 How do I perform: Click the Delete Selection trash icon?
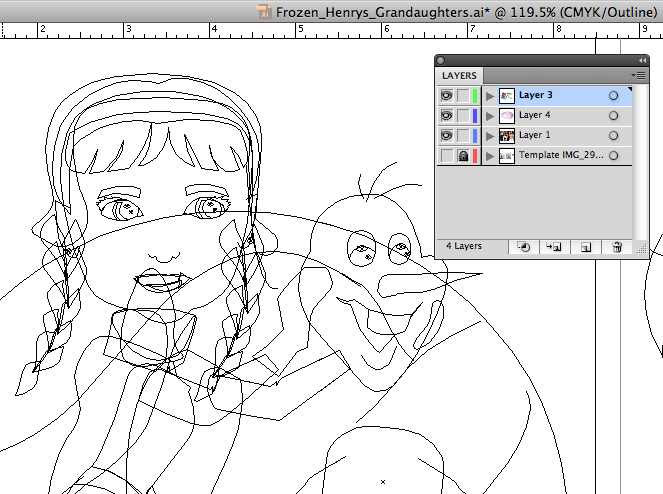coord(617,246)
